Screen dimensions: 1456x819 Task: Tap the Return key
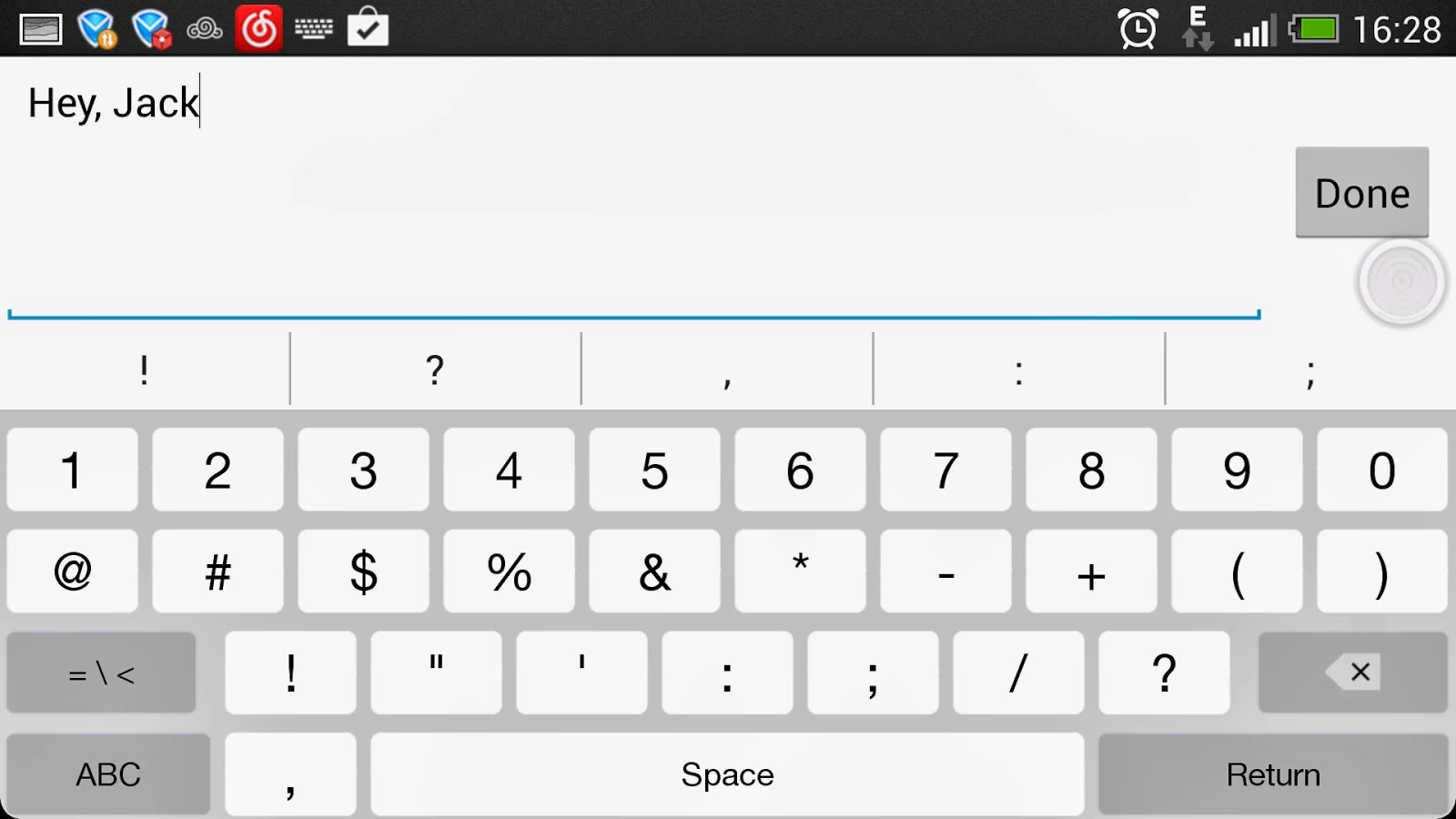(1273, 774)
